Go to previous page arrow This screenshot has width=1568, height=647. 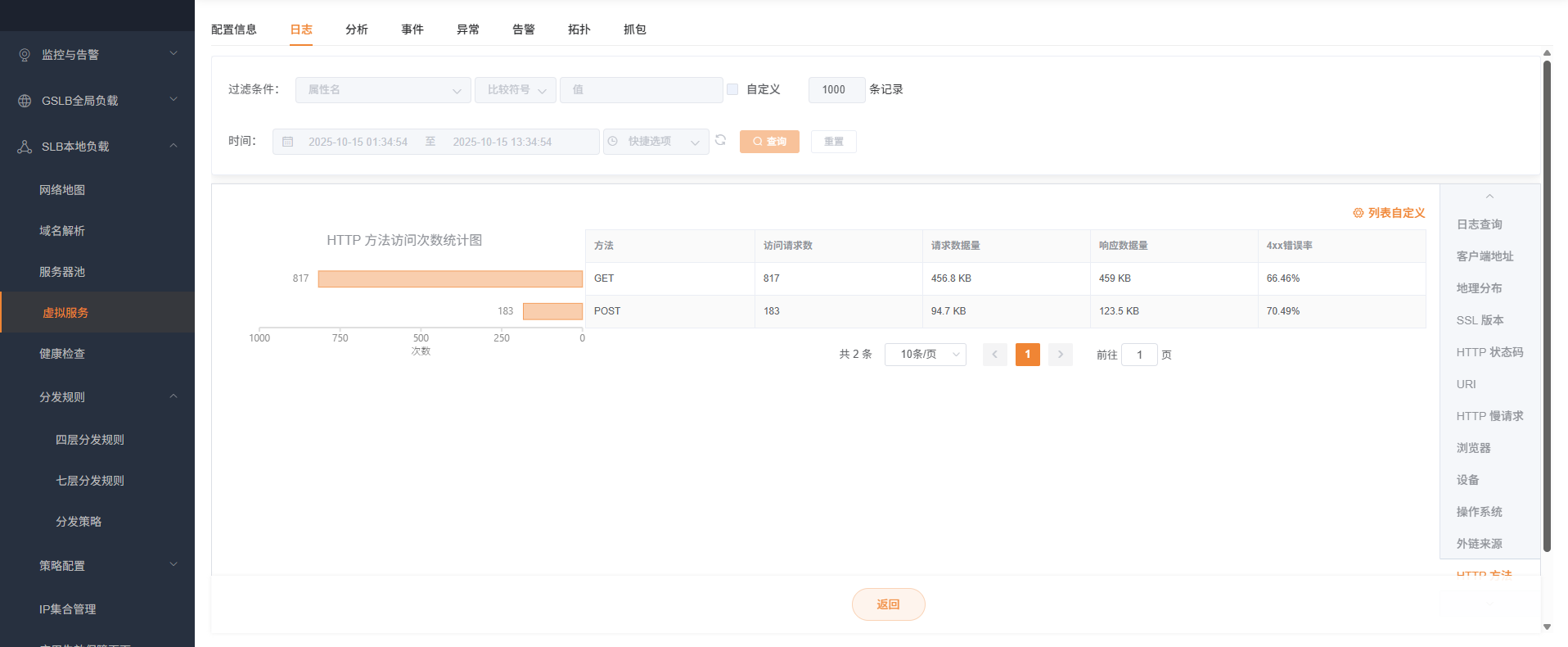coord(994,355)
